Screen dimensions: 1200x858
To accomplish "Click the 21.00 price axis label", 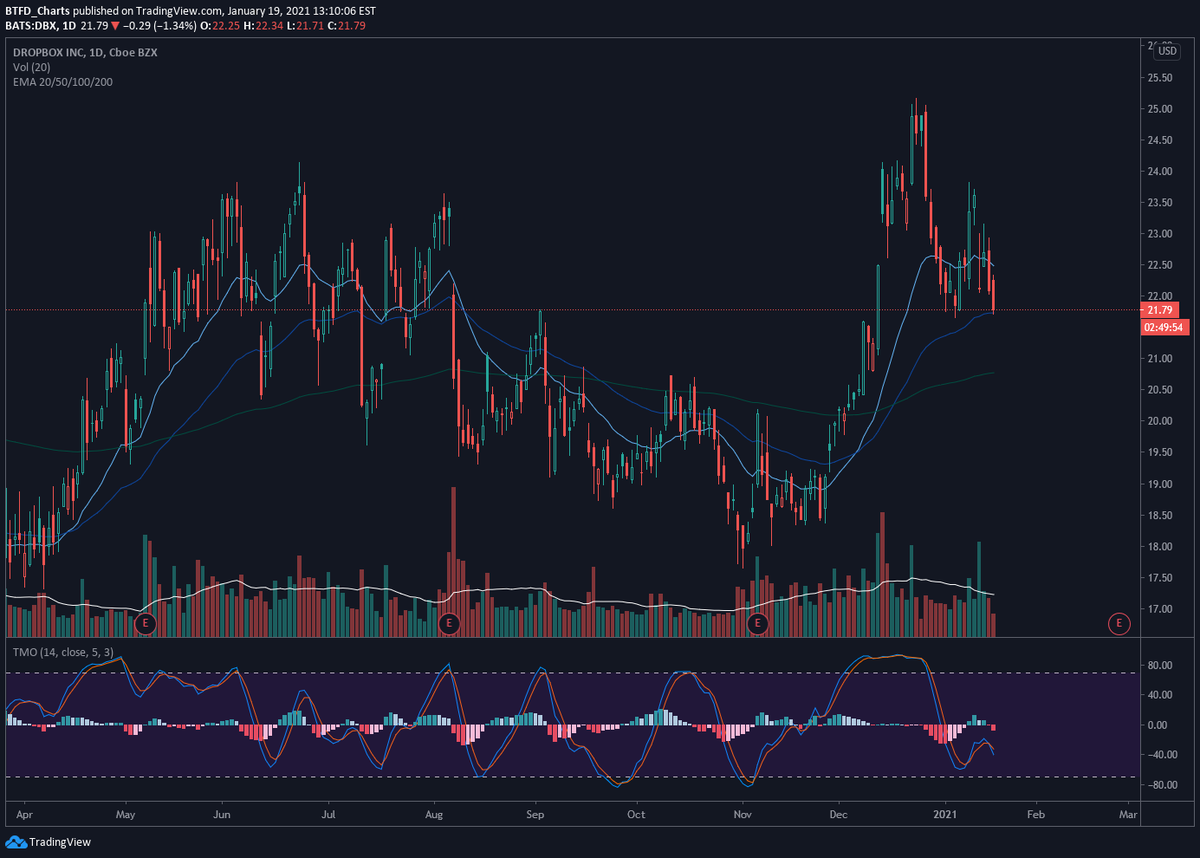I will (x=1160, y=359).
